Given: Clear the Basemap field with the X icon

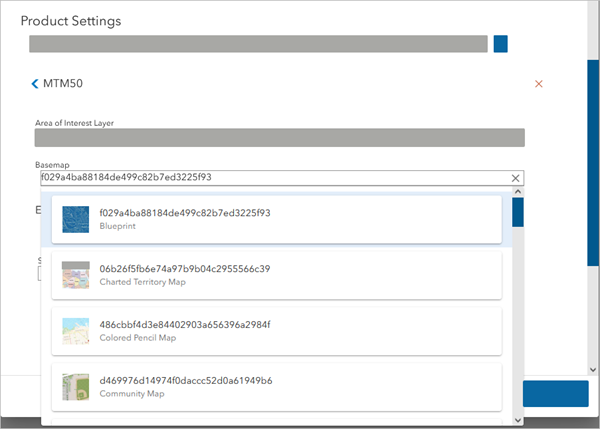Looking at the screenshot, I should pos(516,178).
